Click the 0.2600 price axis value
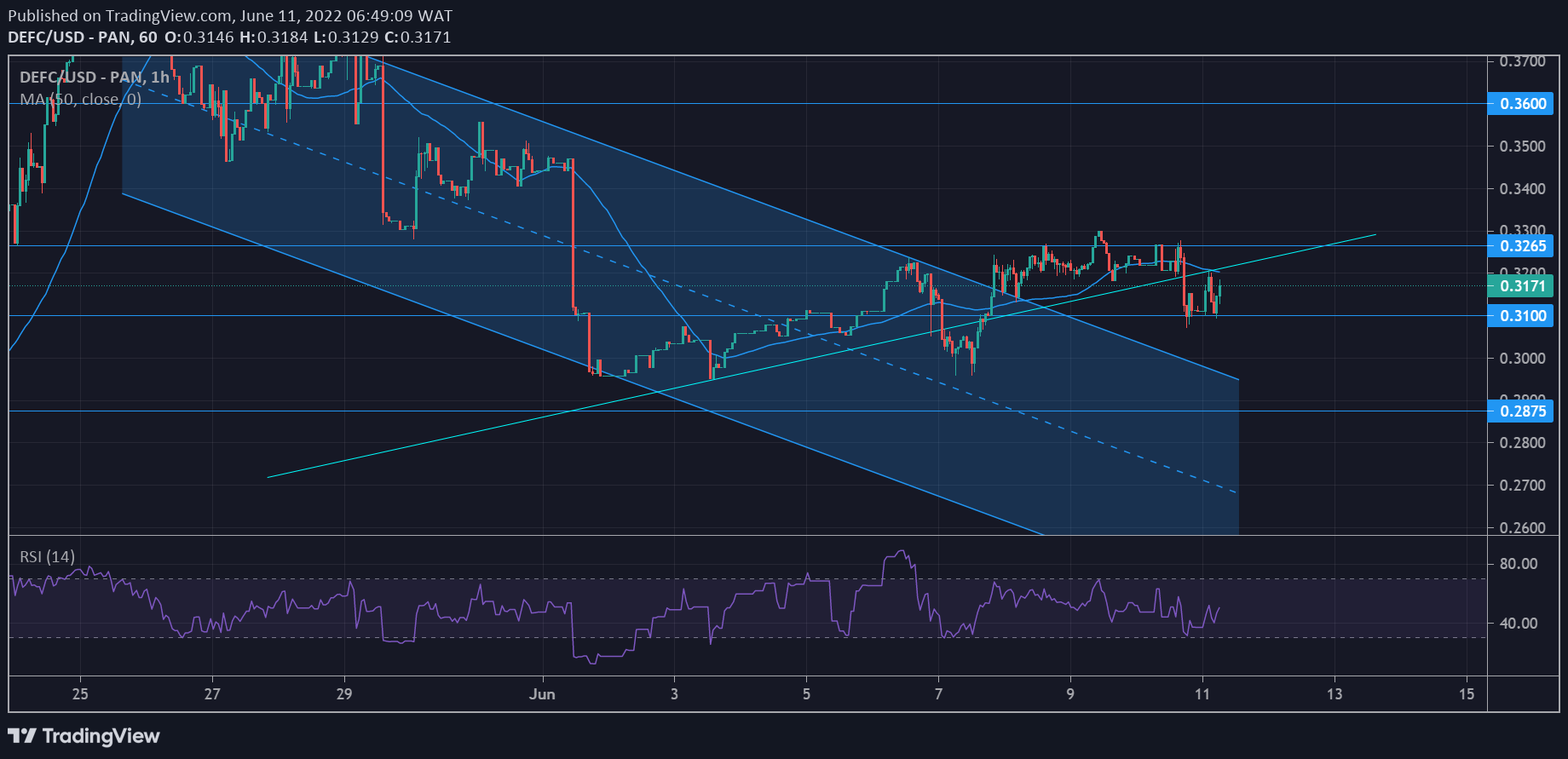The width and height of the screenshot is (1568, 759). (x=1523, y=528)
